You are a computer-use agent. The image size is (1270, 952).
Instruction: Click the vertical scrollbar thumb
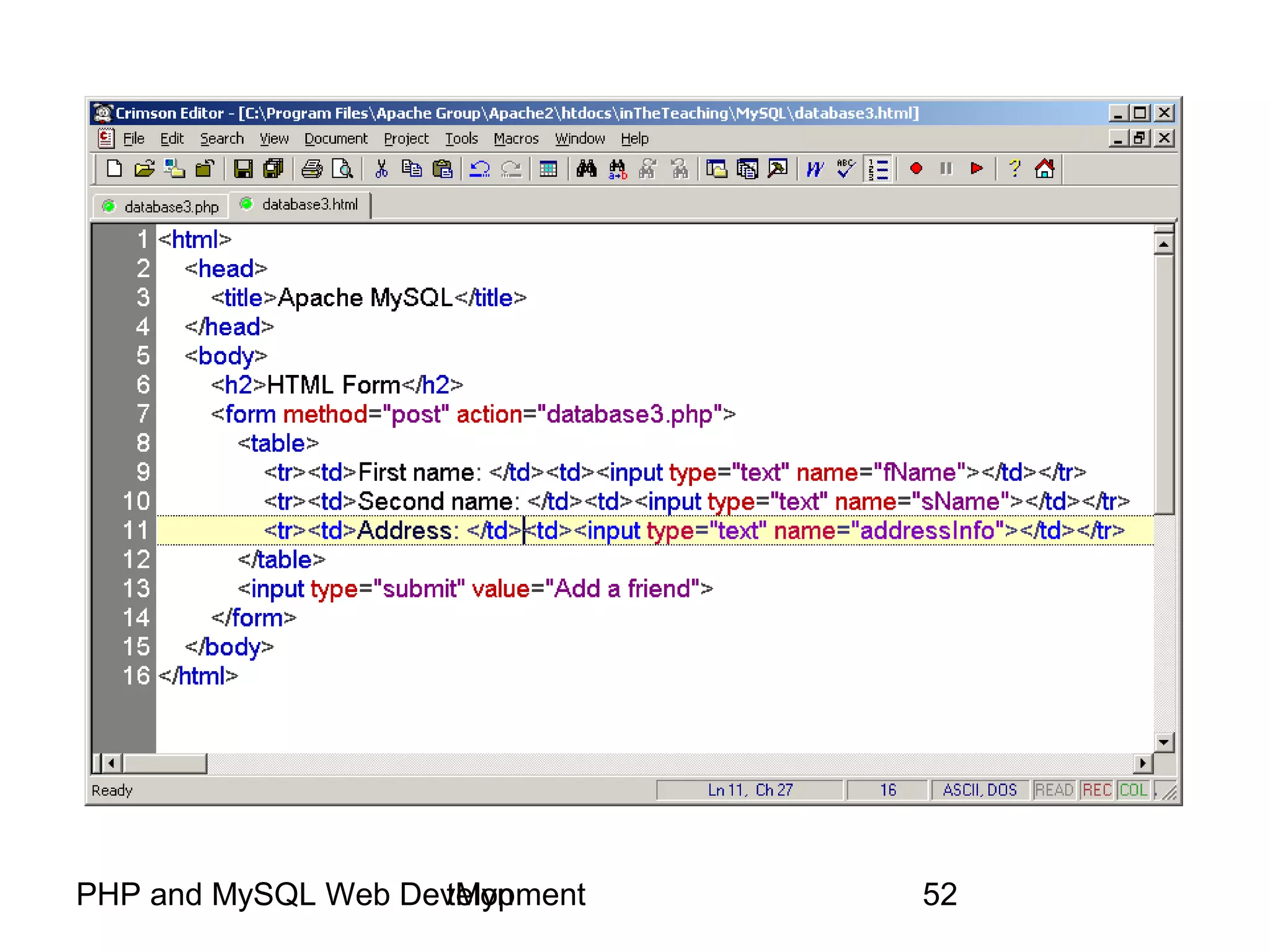tap(1164, 384)
